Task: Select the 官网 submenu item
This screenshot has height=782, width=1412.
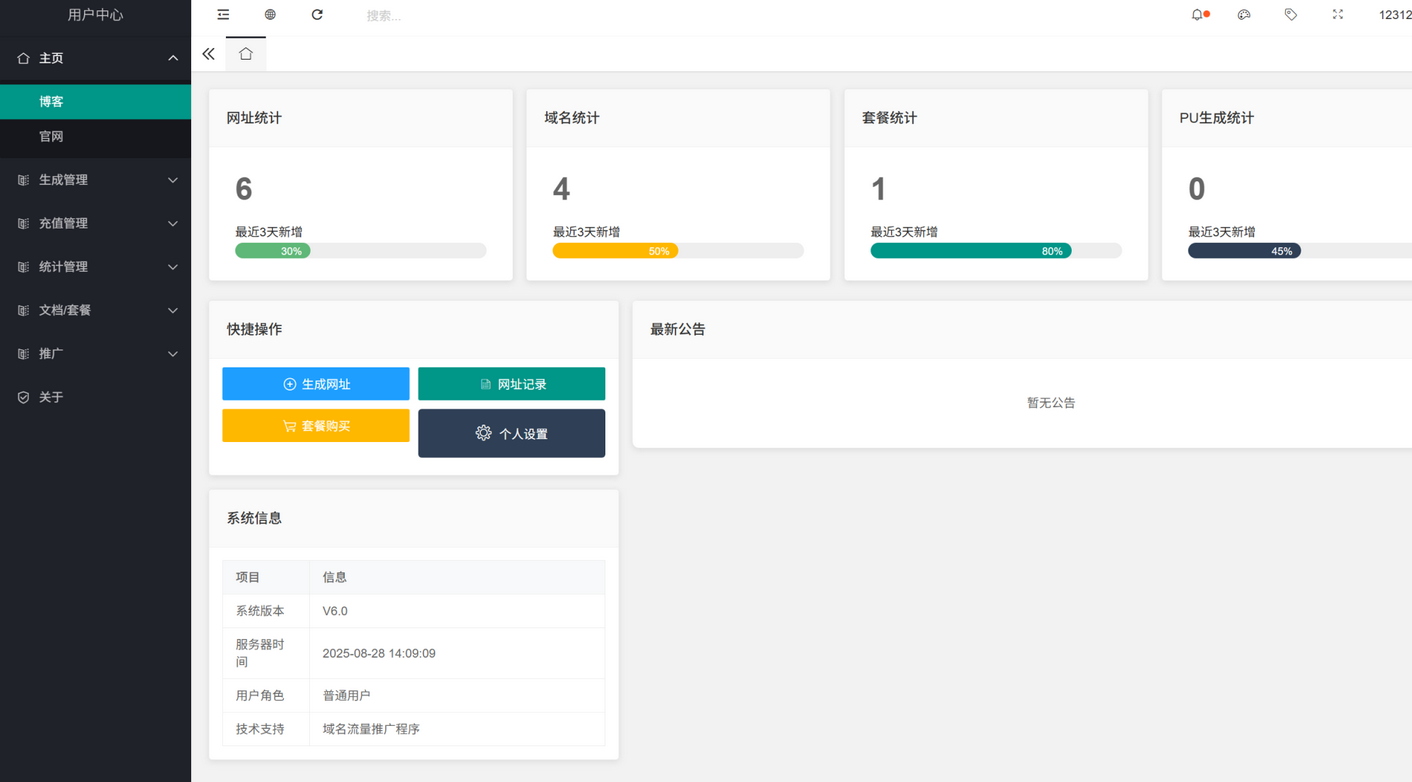Action: pyautogui.click(x=52, y=136)
